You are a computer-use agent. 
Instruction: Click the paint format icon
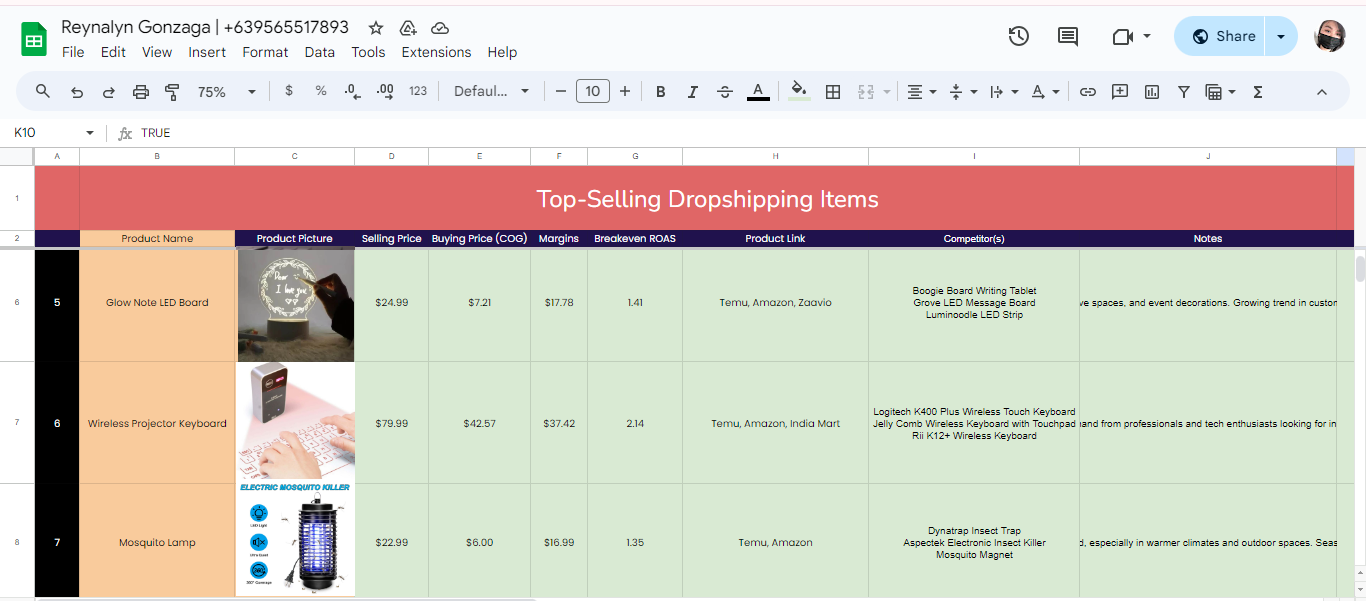coord(172,92)
